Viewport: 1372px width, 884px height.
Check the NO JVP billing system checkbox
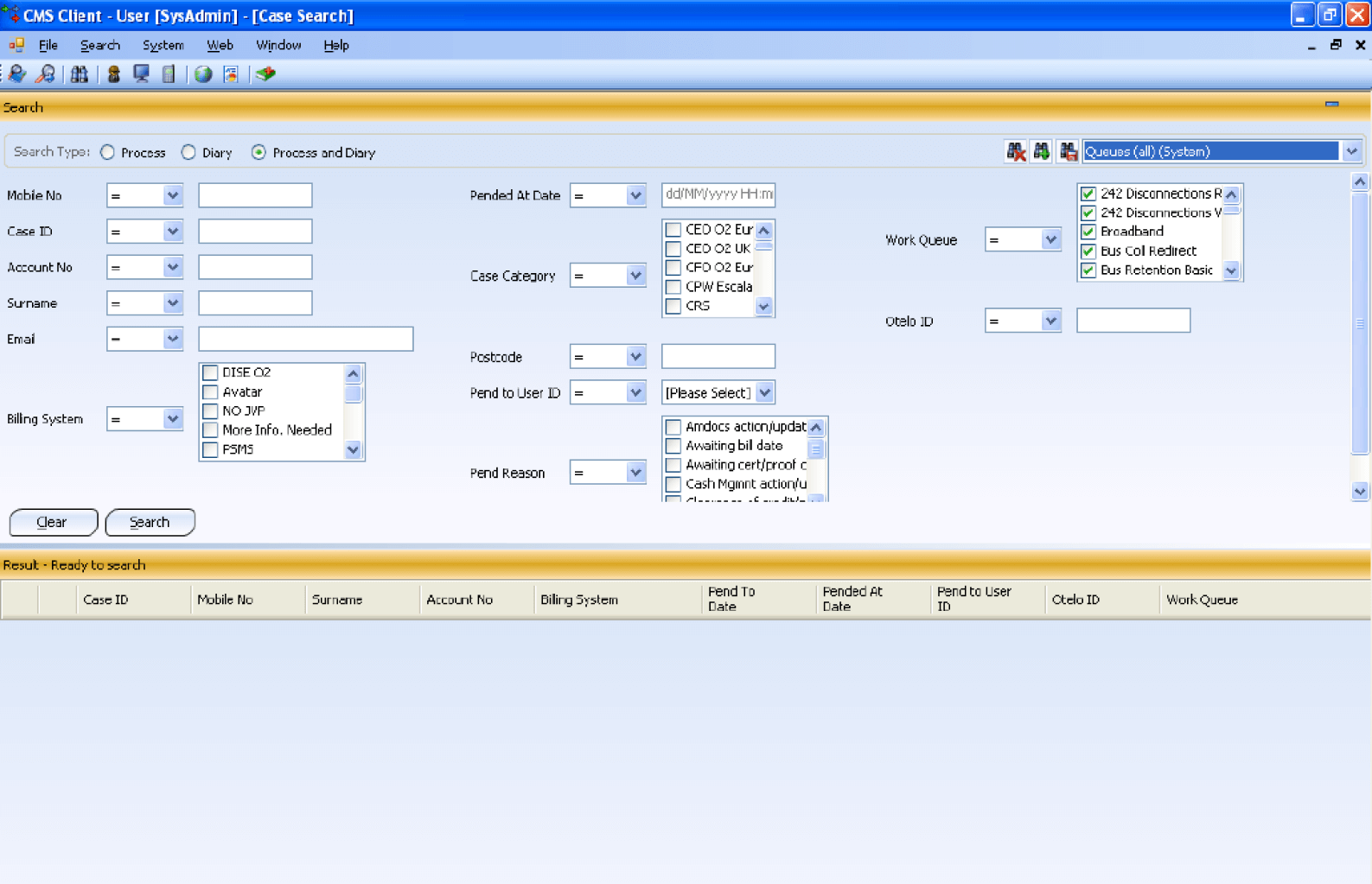pyautogui.click(x=210, y=410)
